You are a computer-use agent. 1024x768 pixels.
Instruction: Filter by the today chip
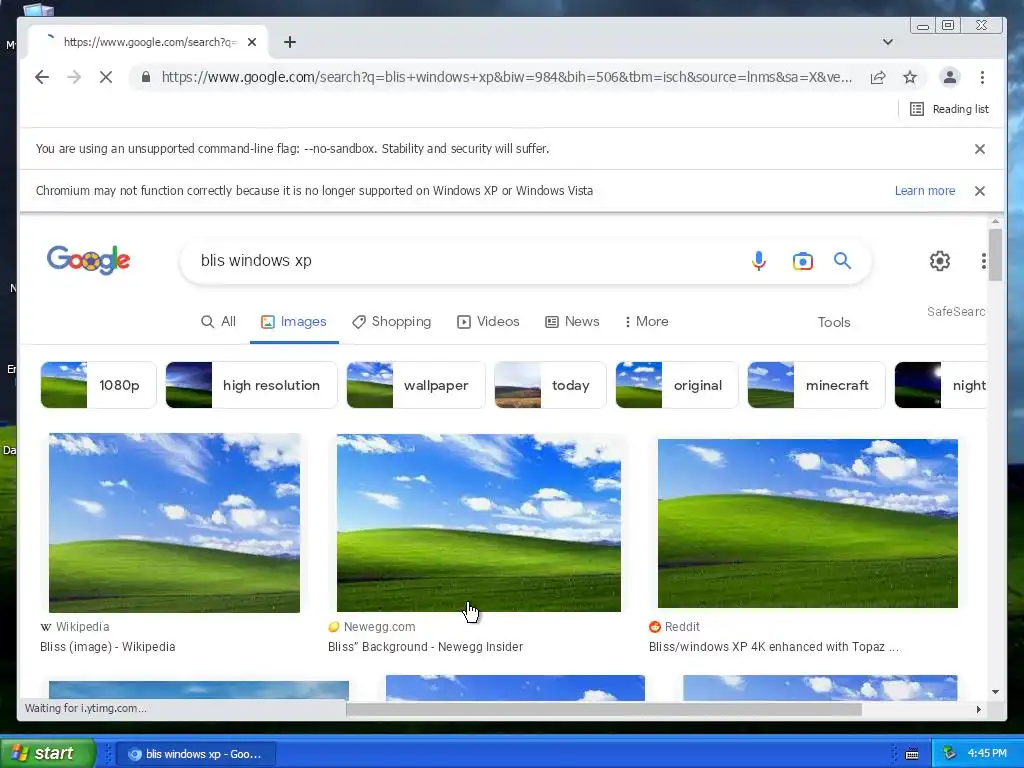pyautogui.click(x=550, y=385)
